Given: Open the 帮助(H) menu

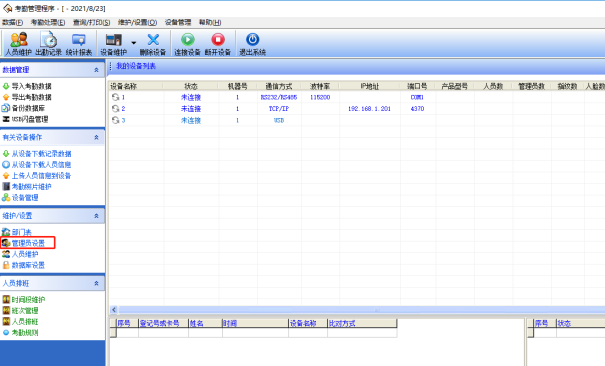Looking at the screenshot, I should [210, 22].
